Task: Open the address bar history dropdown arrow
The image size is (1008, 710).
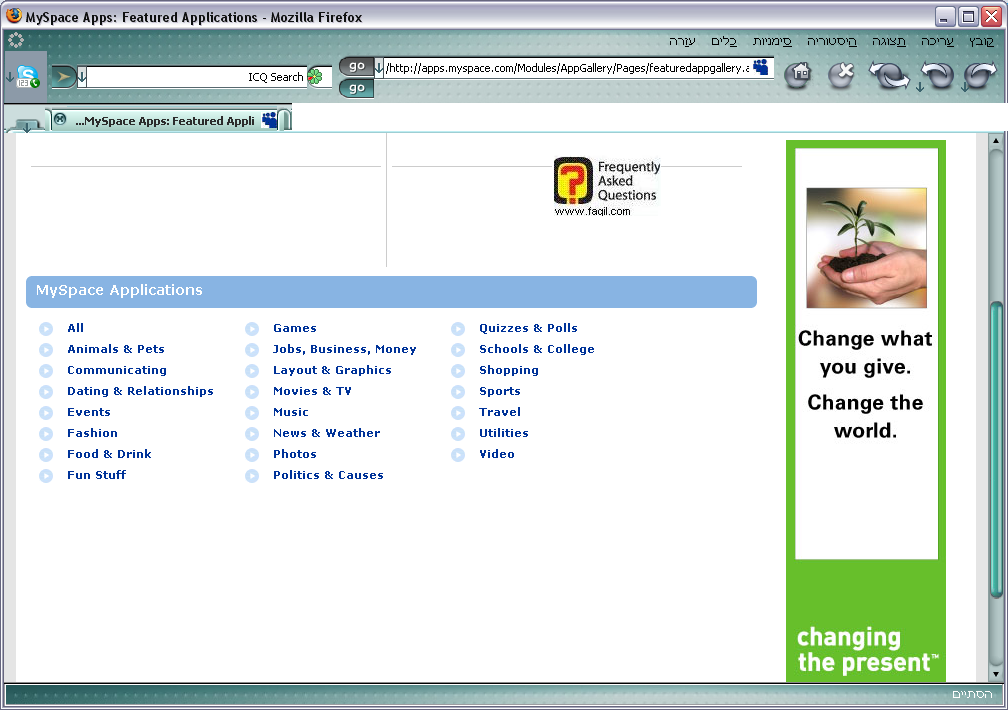Action: 379,68
